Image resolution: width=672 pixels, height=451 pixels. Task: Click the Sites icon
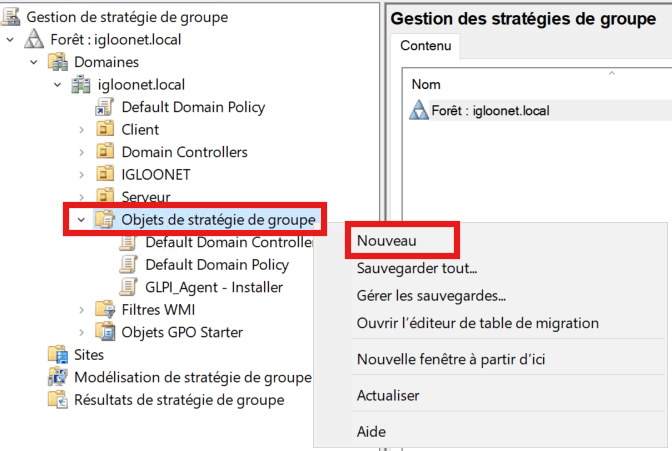click(58, 355)
